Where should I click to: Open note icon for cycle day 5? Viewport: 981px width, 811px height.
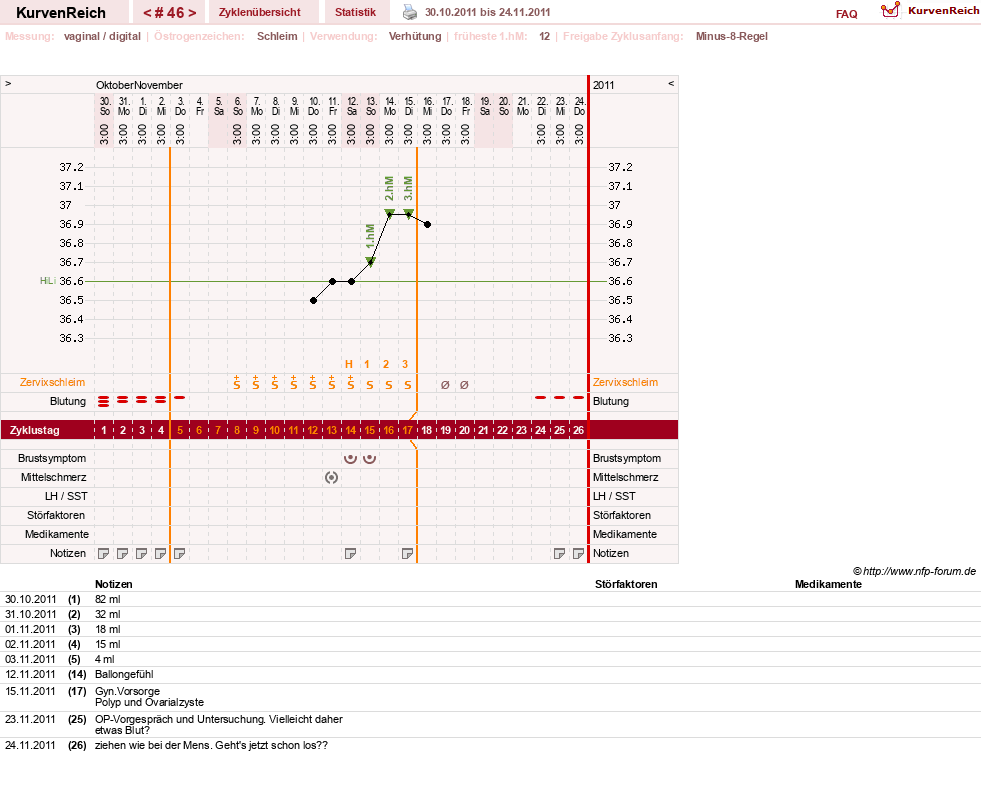tap(180, 554)
